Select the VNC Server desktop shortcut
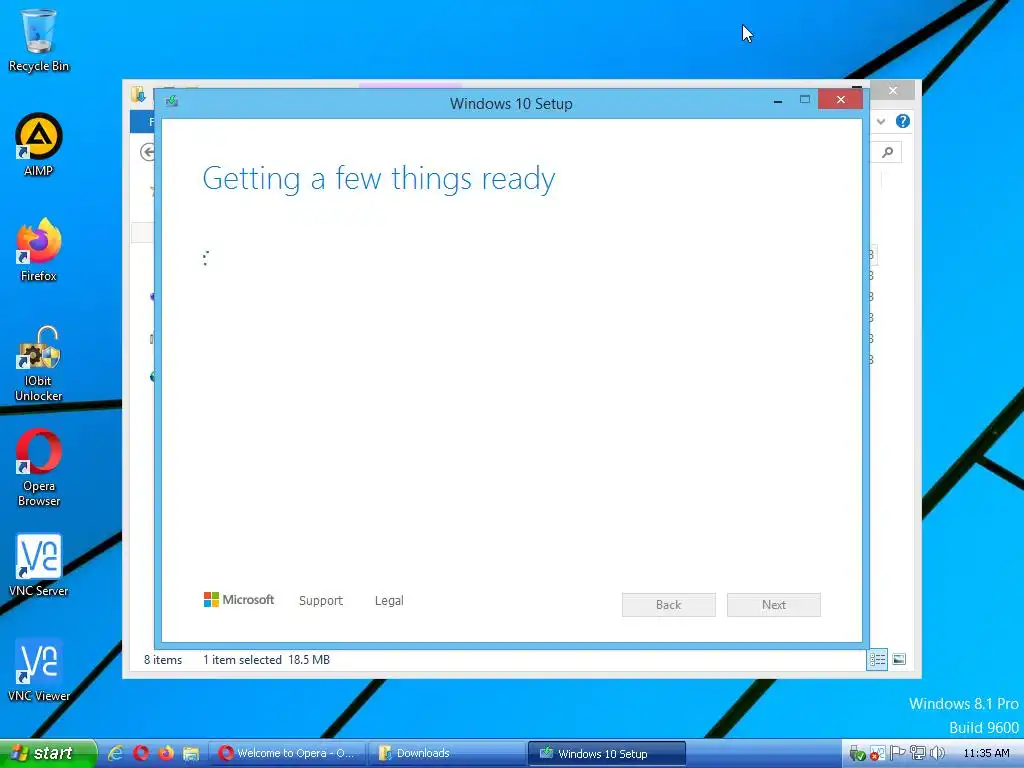Viewport: 1024px width, 768px height. [x=39, y=566]
